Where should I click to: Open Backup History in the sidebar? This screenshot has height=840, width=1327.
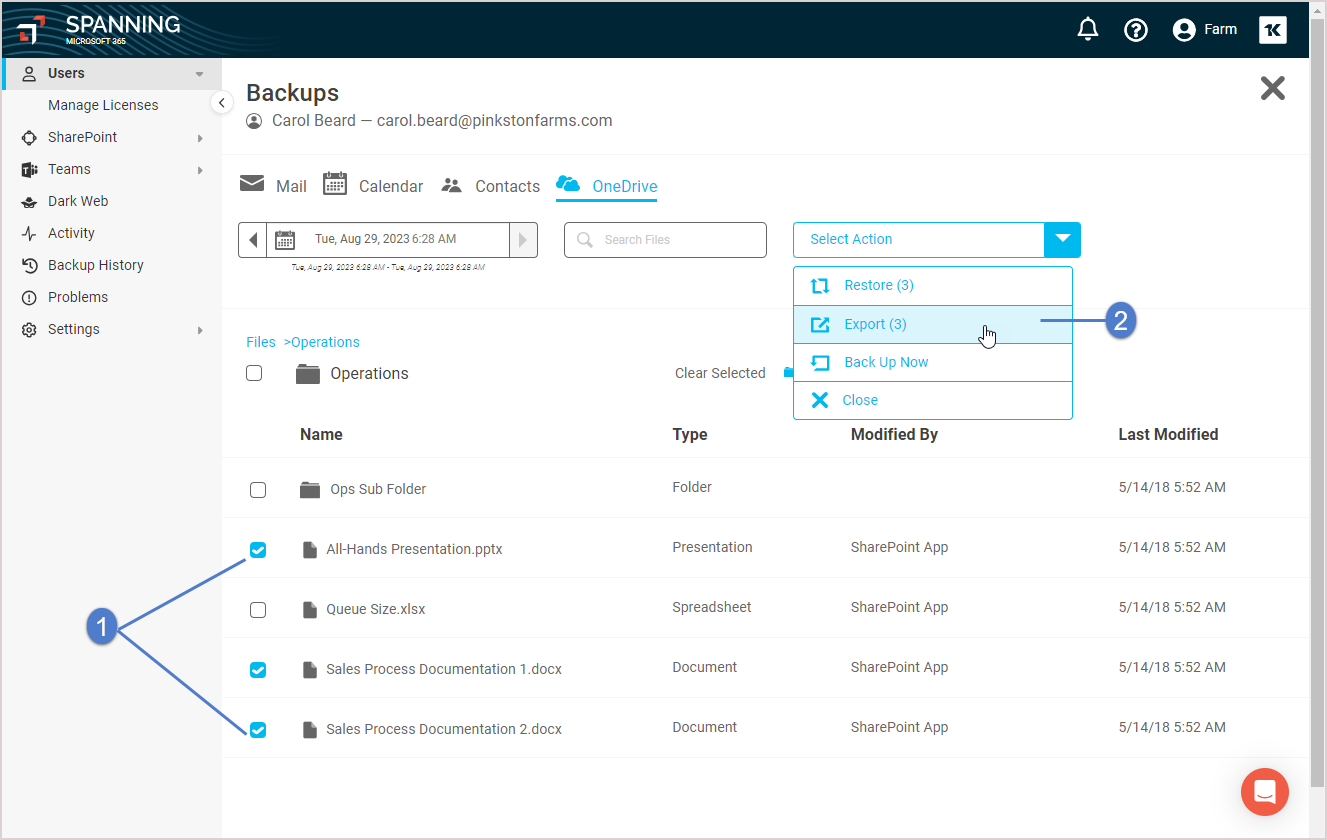95,265
